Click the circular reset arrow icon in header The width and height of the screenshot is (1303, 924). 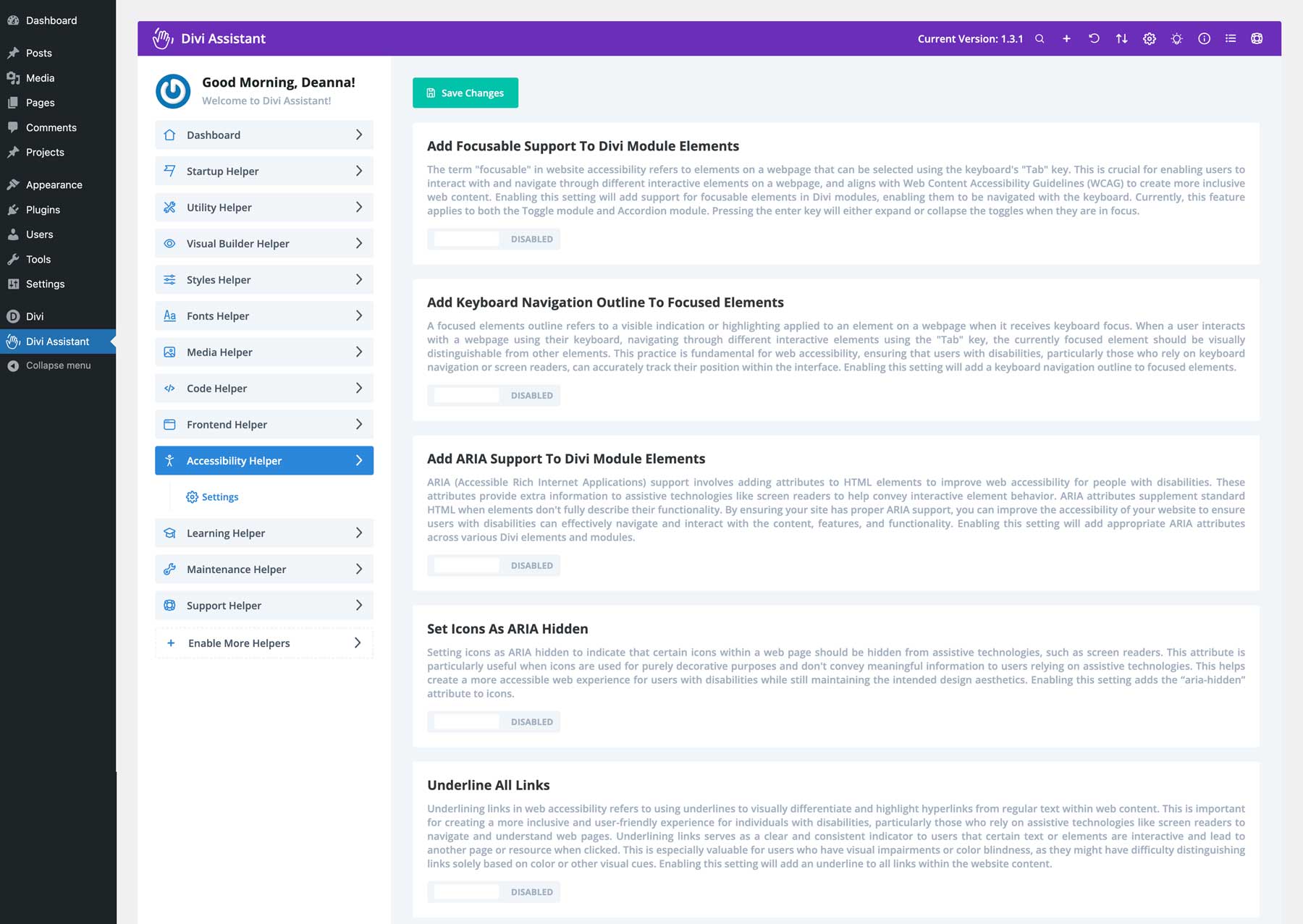click(1094, 39)
